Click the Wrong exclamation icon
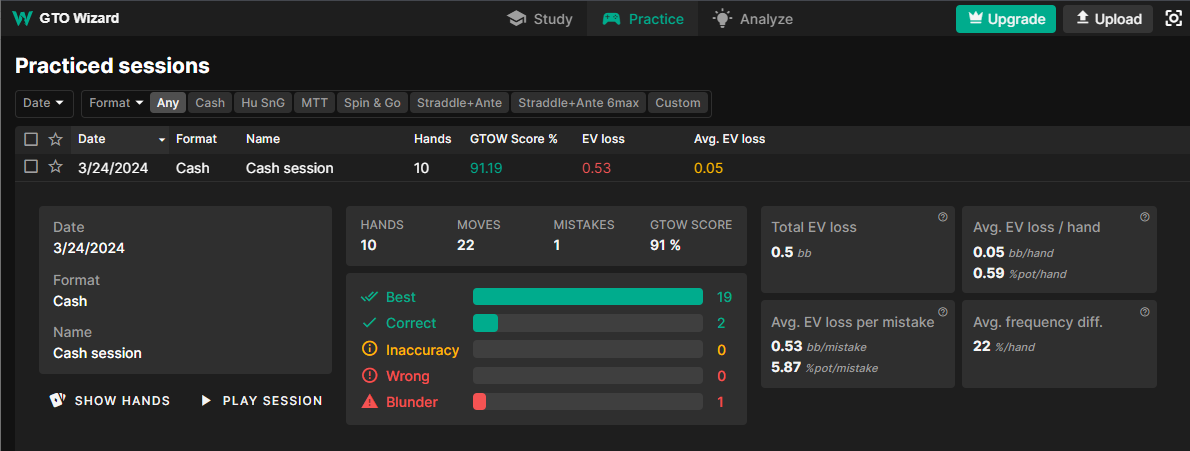 pyautogui.click(x=370, y=376)
